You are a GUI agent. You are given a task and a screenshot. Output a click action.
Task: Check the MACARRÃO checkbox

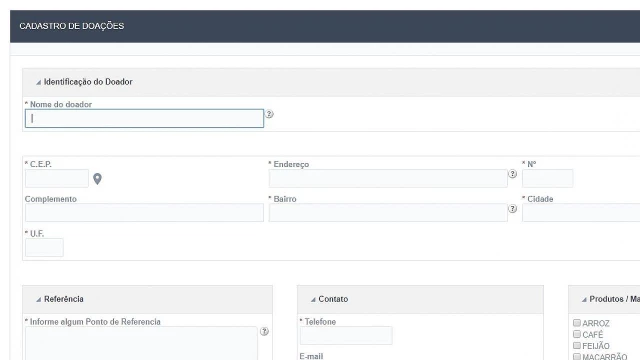pyautogui.click(x=577, y=357)
